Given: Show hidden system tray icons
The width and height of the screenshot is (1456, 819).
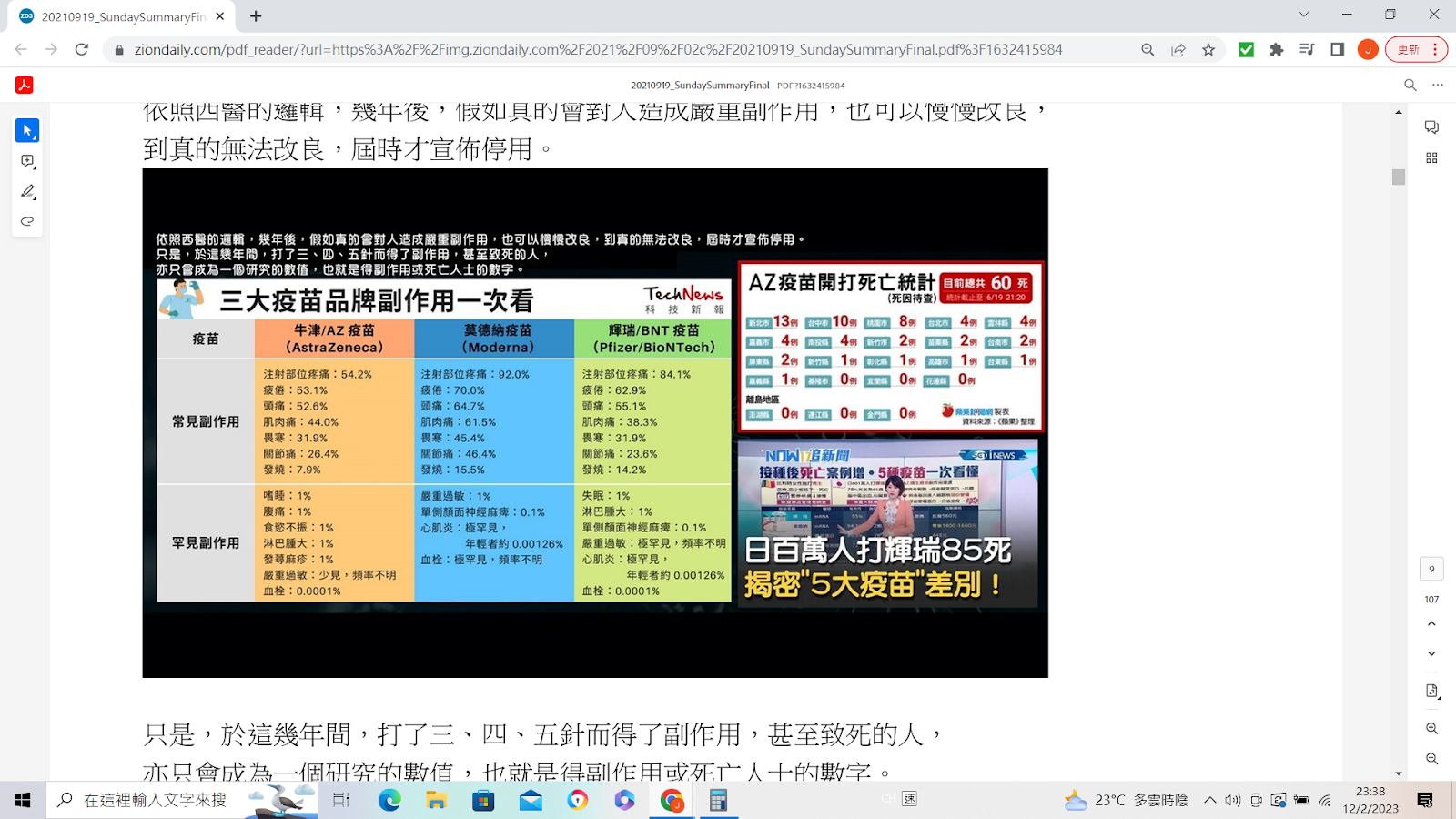Looking at the screenshot, I should (x=1209, y=800).
